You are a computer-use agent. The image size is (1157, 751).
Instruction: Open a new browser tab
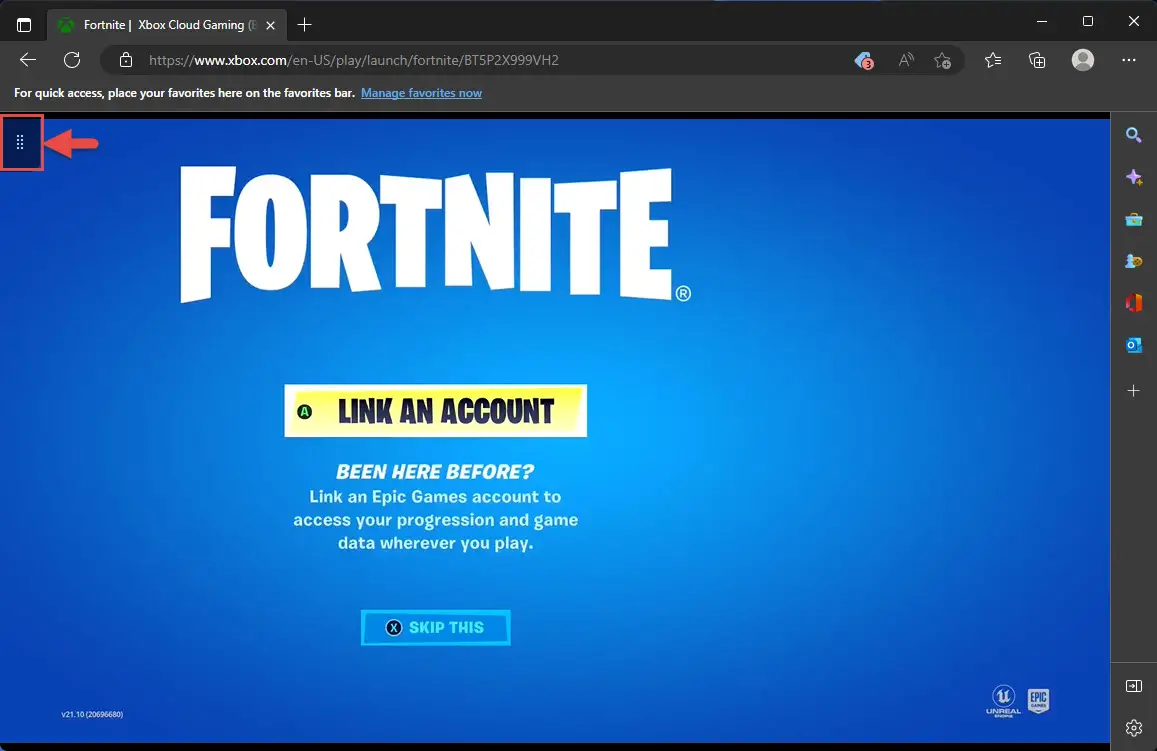[x=304, y=25]
